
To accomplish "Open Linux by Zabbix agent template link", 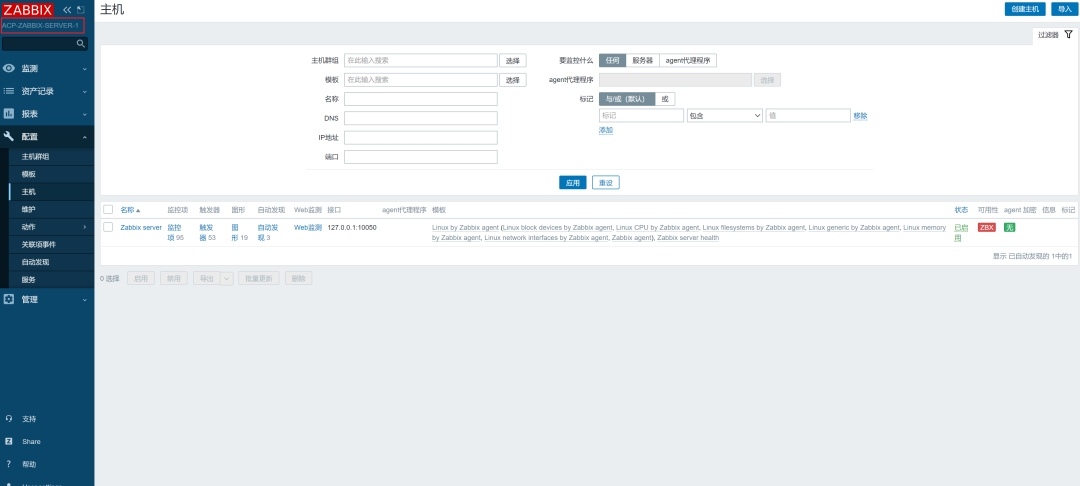I will click(465, 227).
